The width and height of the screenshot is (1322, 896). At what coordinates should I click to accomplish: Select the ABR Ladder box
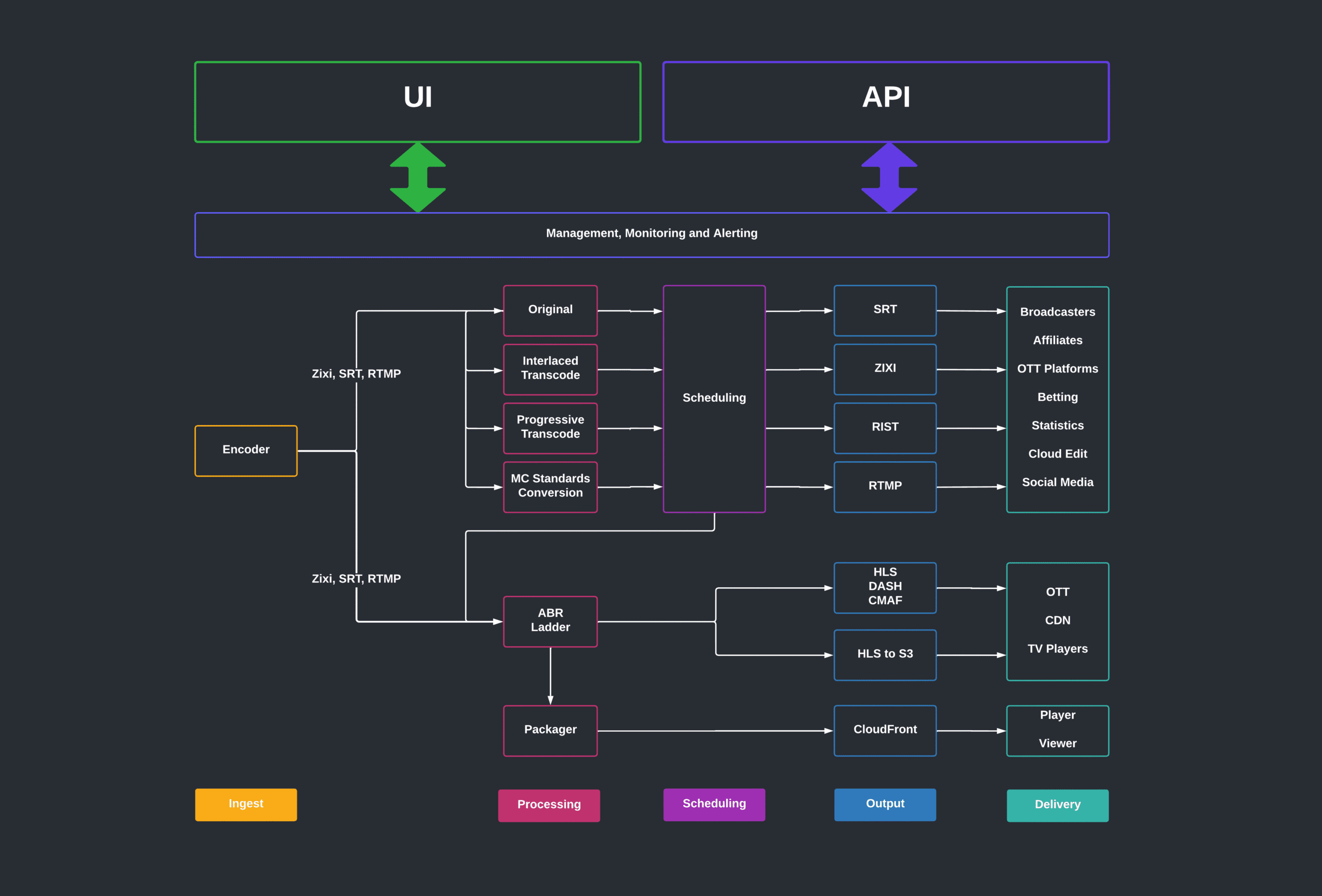click(550, 621)
